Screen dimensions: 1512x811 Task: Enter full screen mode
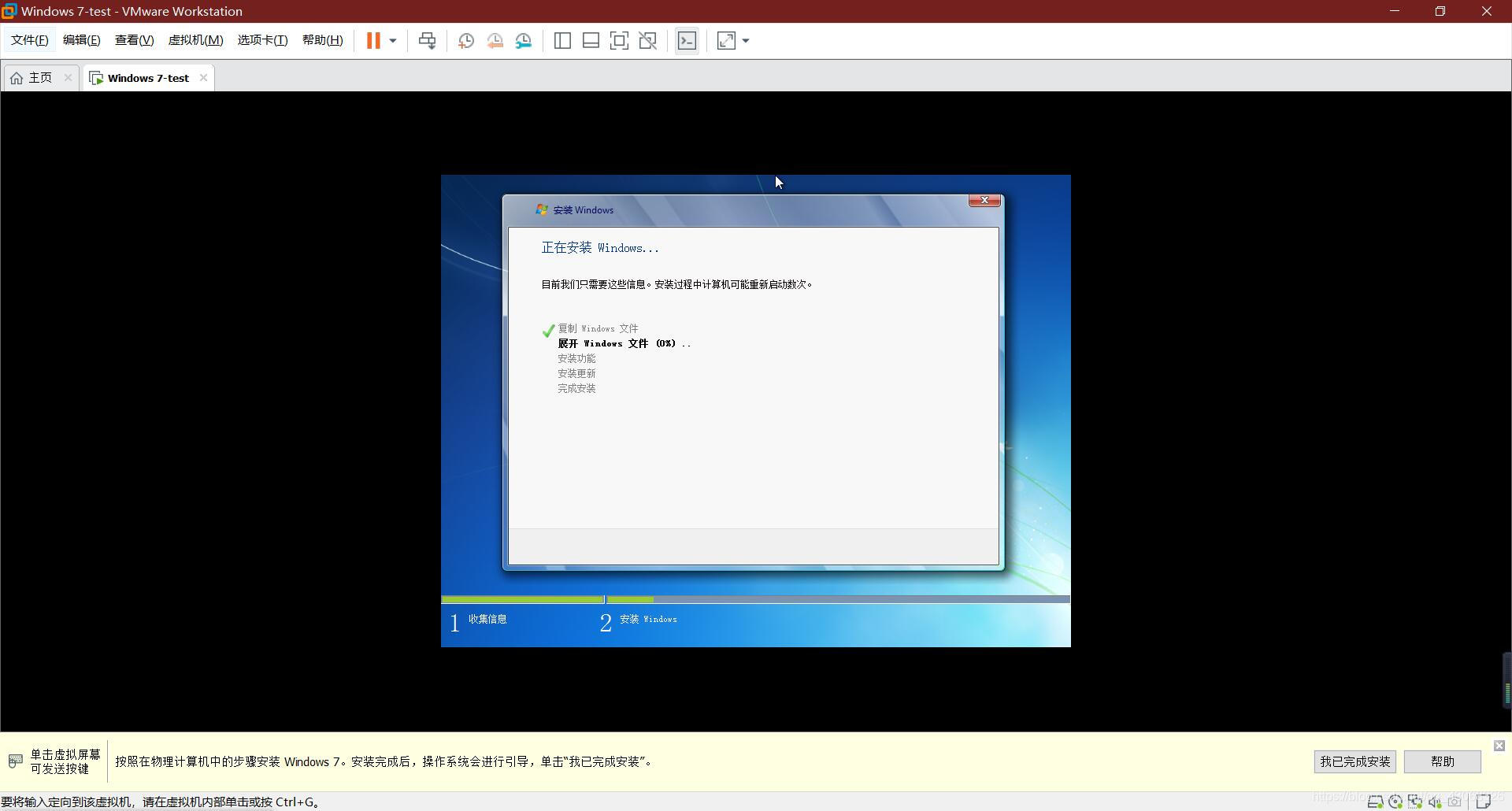click(619, 41)
